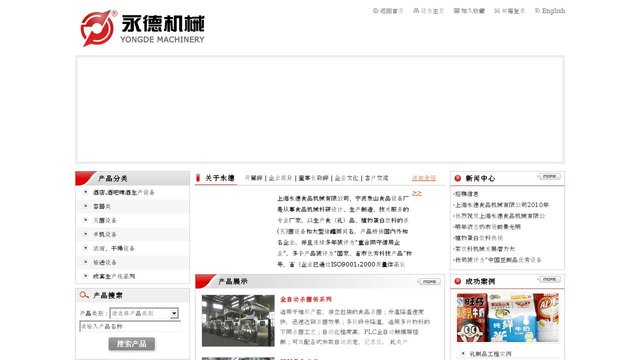This screenshot has height=360, width=640.
Task: Open the 容器类 product category
Action: click(102, 207)
